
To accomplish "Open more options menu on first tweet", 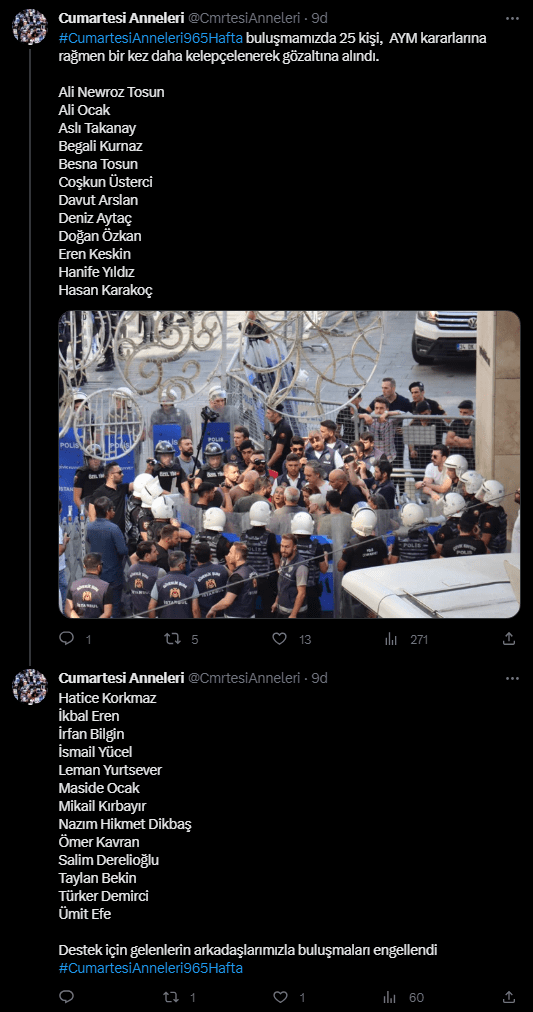I will pos(512,18).
